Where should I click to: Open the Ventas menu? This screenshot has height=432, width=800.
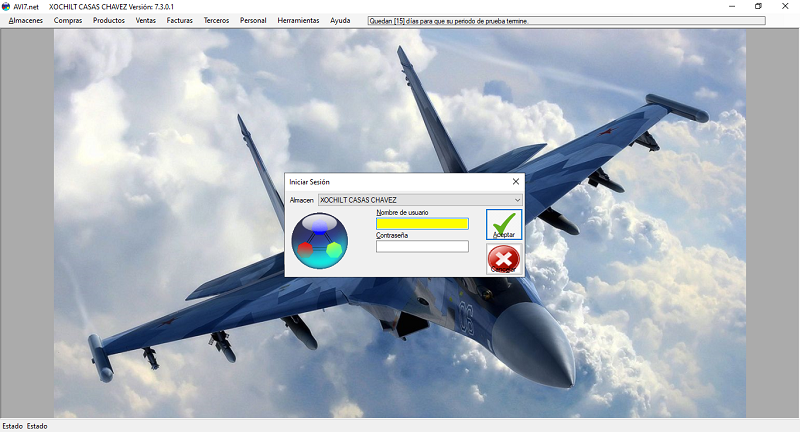[x=145, y=20]
